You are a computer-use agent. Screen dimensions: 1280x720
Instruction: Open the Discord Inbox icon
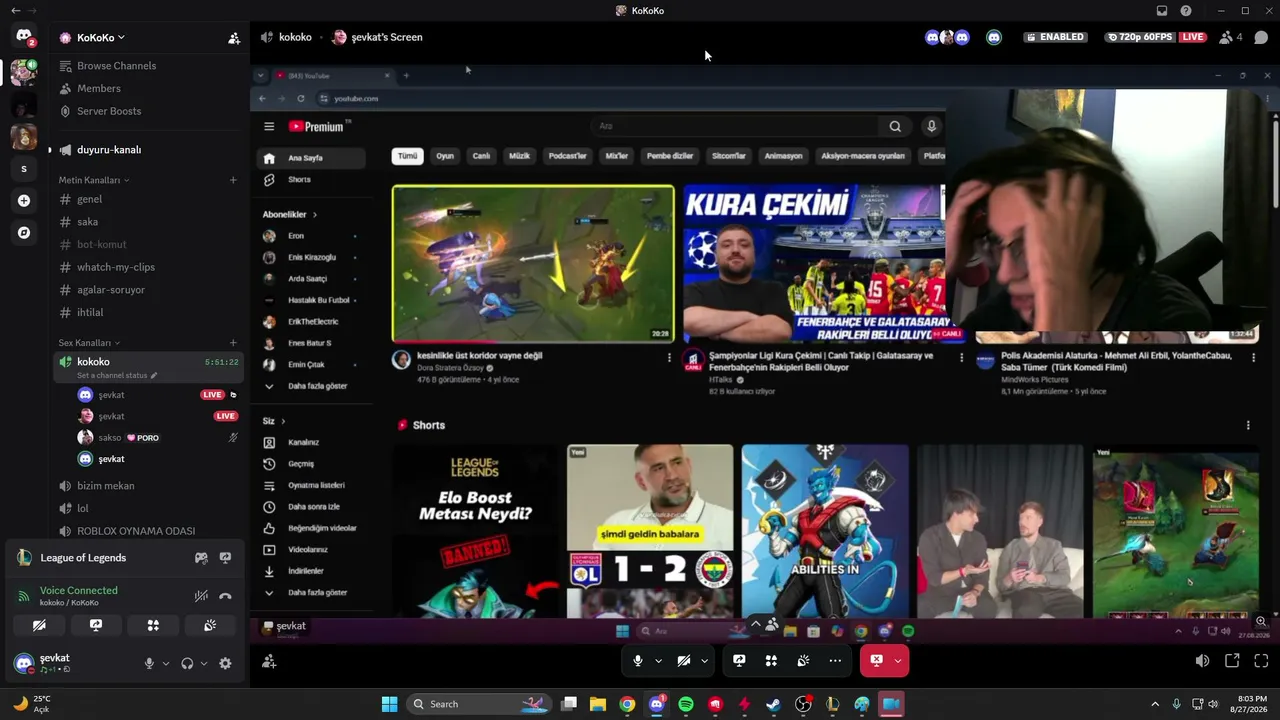(1162, 11)
